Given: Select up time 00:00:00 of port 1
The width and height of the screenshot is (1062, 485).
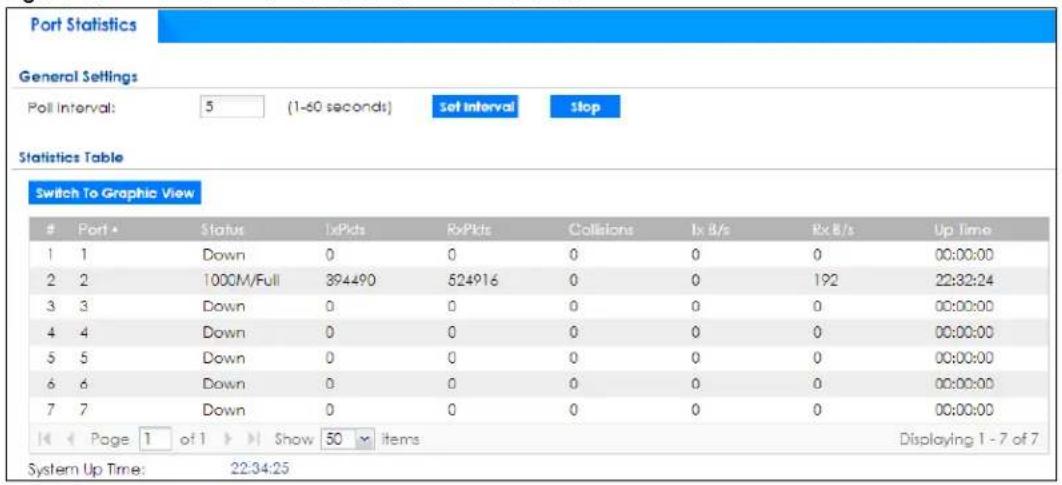Looking at the screenshot, I should (x=964, y=255).
